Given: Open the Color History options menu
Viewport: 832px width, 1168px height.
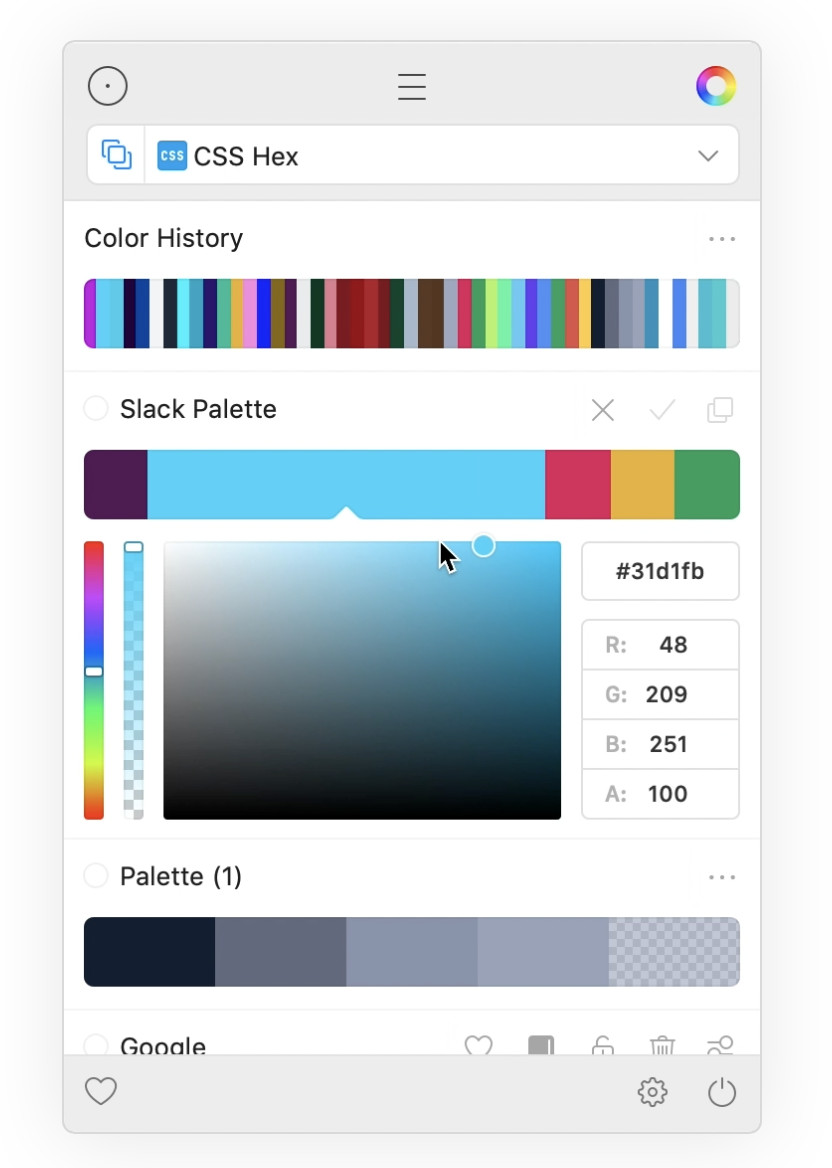Looking at the screenshot, I should click(x=722, y=239).
